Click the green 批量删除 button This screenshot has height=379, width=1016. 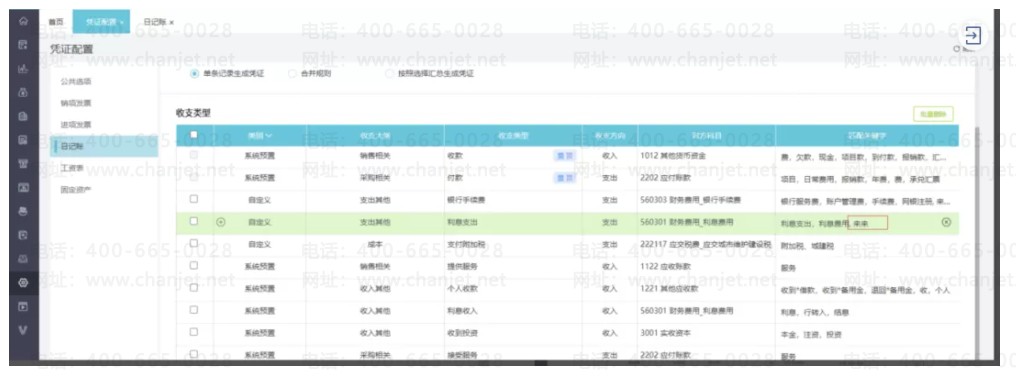click(x=933, y=114)
